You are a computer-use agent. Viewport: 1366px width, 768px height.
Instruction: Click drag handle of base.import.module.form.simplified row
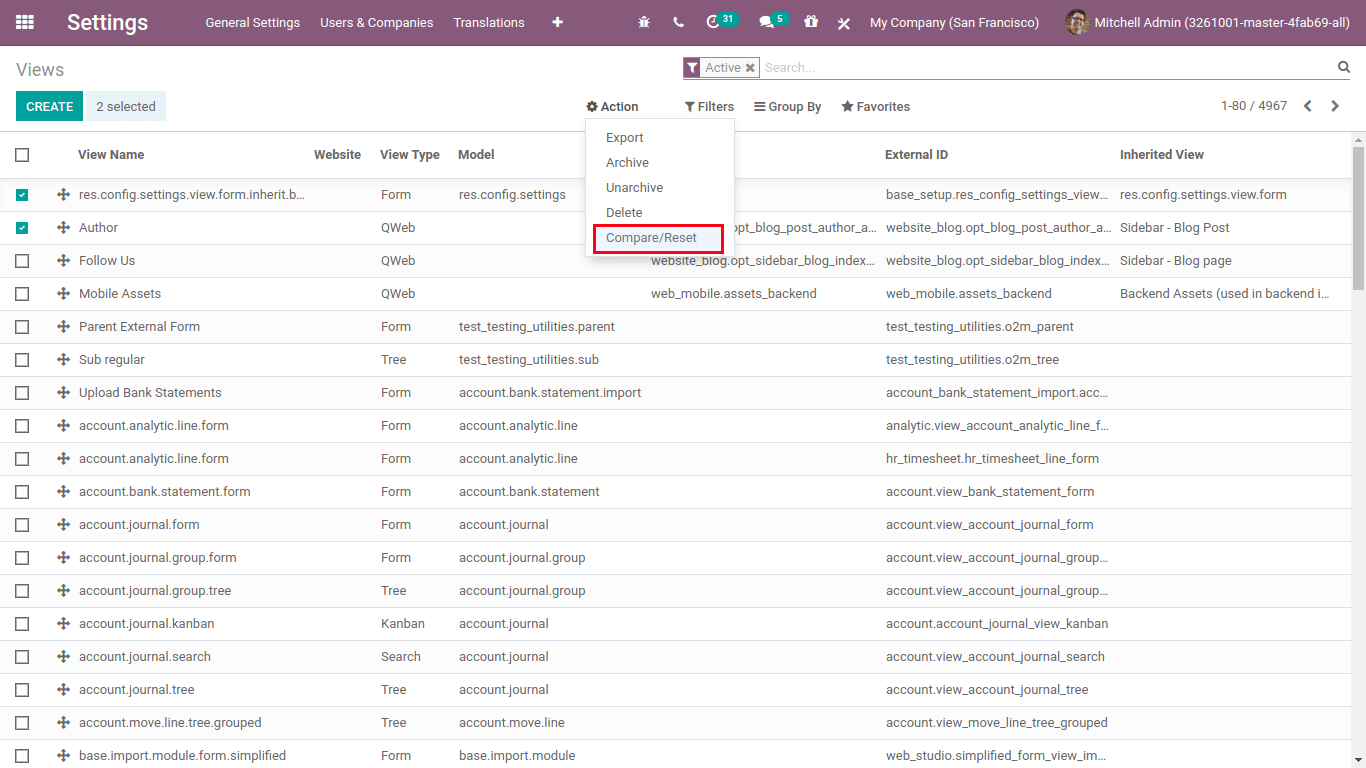[63, 756]
